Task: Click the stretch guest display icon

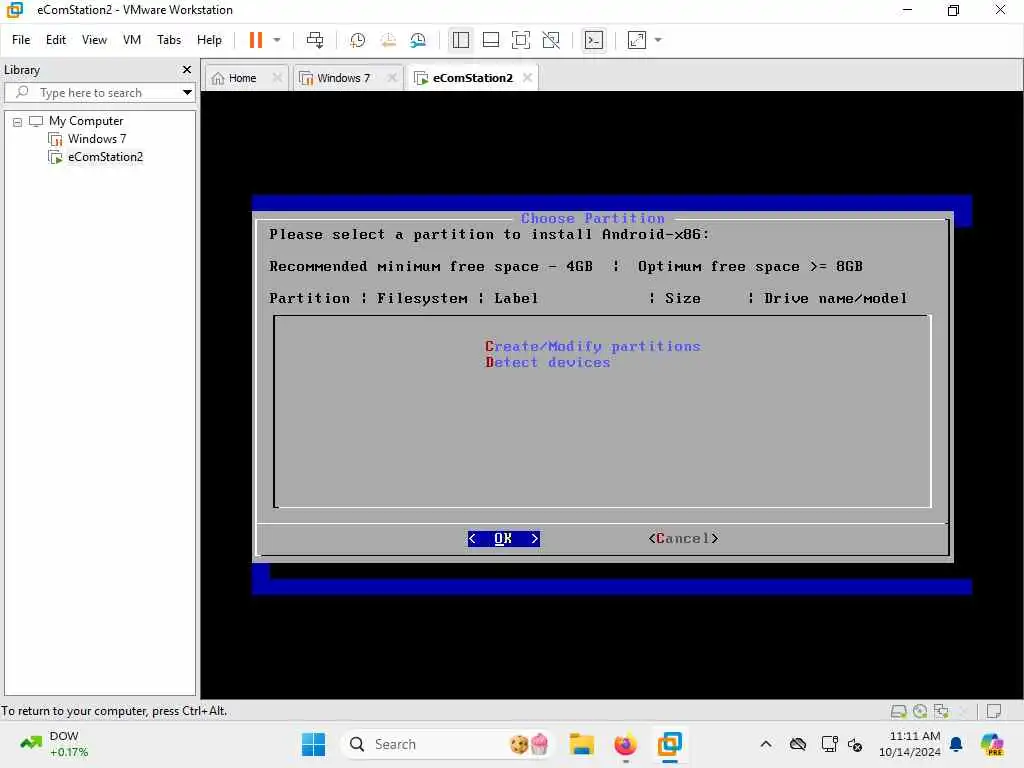Action: [637, 40]
